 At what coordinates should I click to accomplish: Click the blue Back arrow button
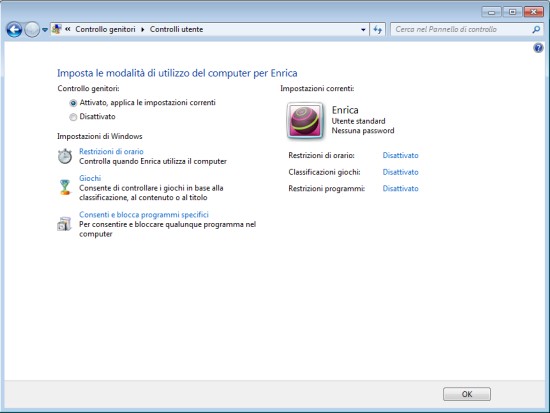tap(14, 29)
